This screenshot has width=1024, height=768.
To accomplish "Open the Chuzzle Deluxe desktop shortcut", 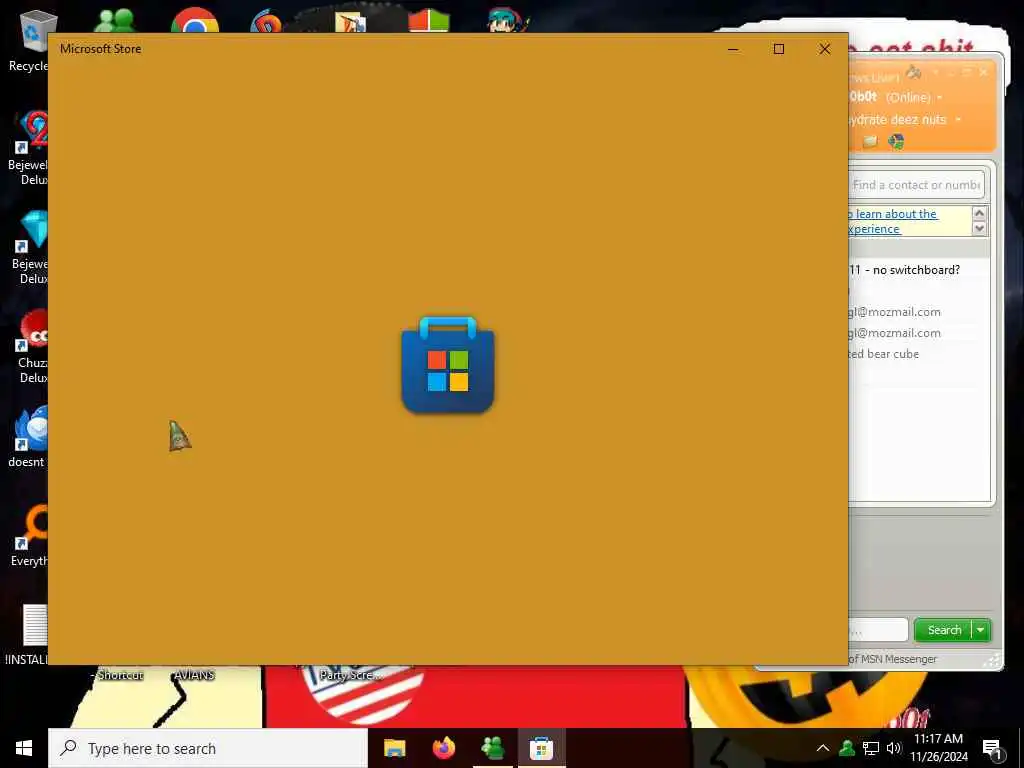I will [34, 346].
